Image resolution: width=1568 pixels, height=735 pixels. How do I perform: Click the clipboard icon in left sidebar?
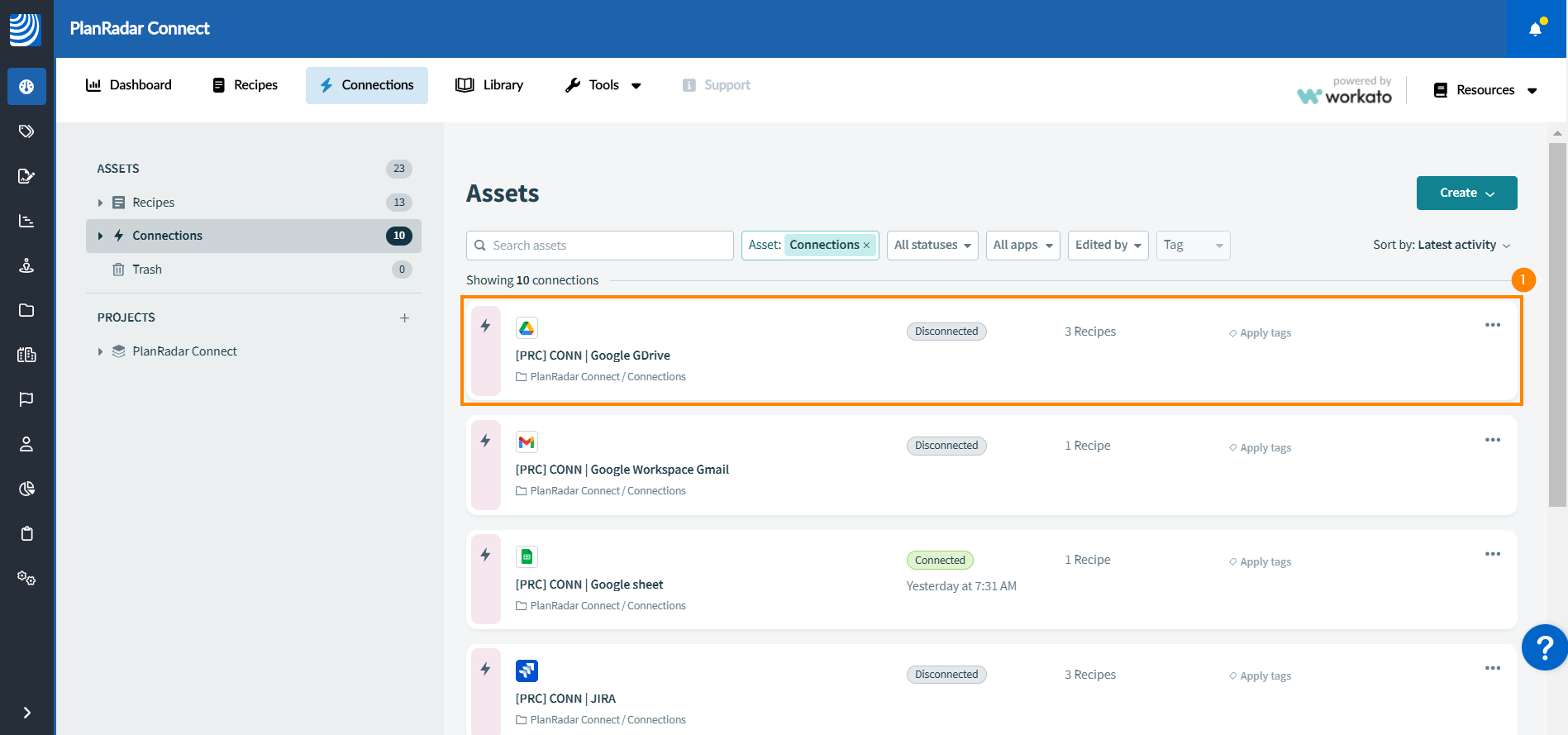coord(26,533)
